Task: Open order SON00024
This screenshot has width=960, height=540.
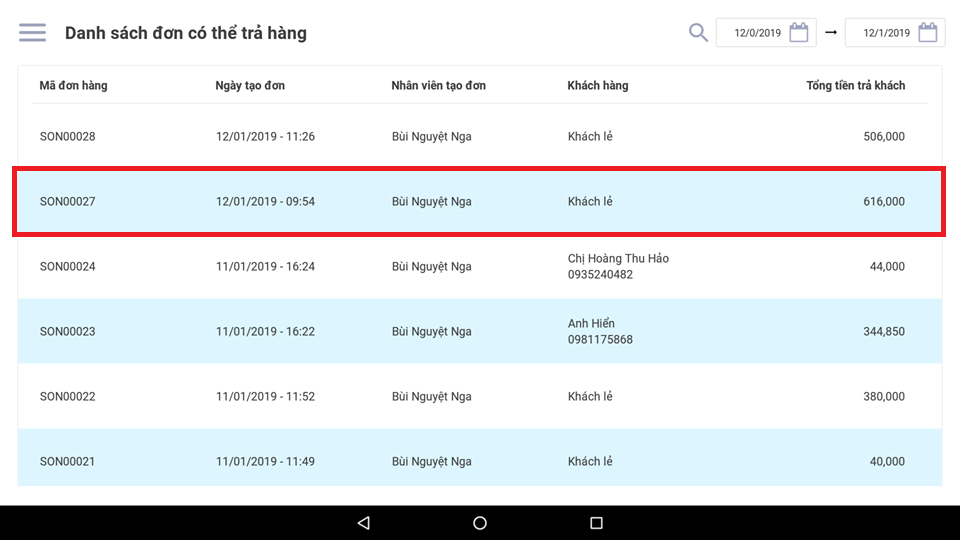Action: click(68, 267)
